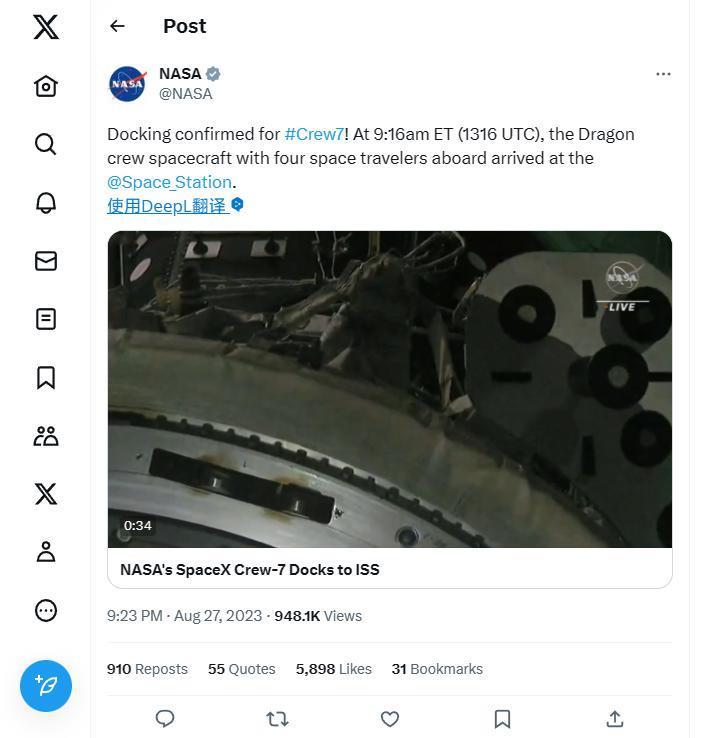This screenshot has height=738, width=717.
Task: Open the Lists icon in sidebar
Action: click(x=46, y=319)
